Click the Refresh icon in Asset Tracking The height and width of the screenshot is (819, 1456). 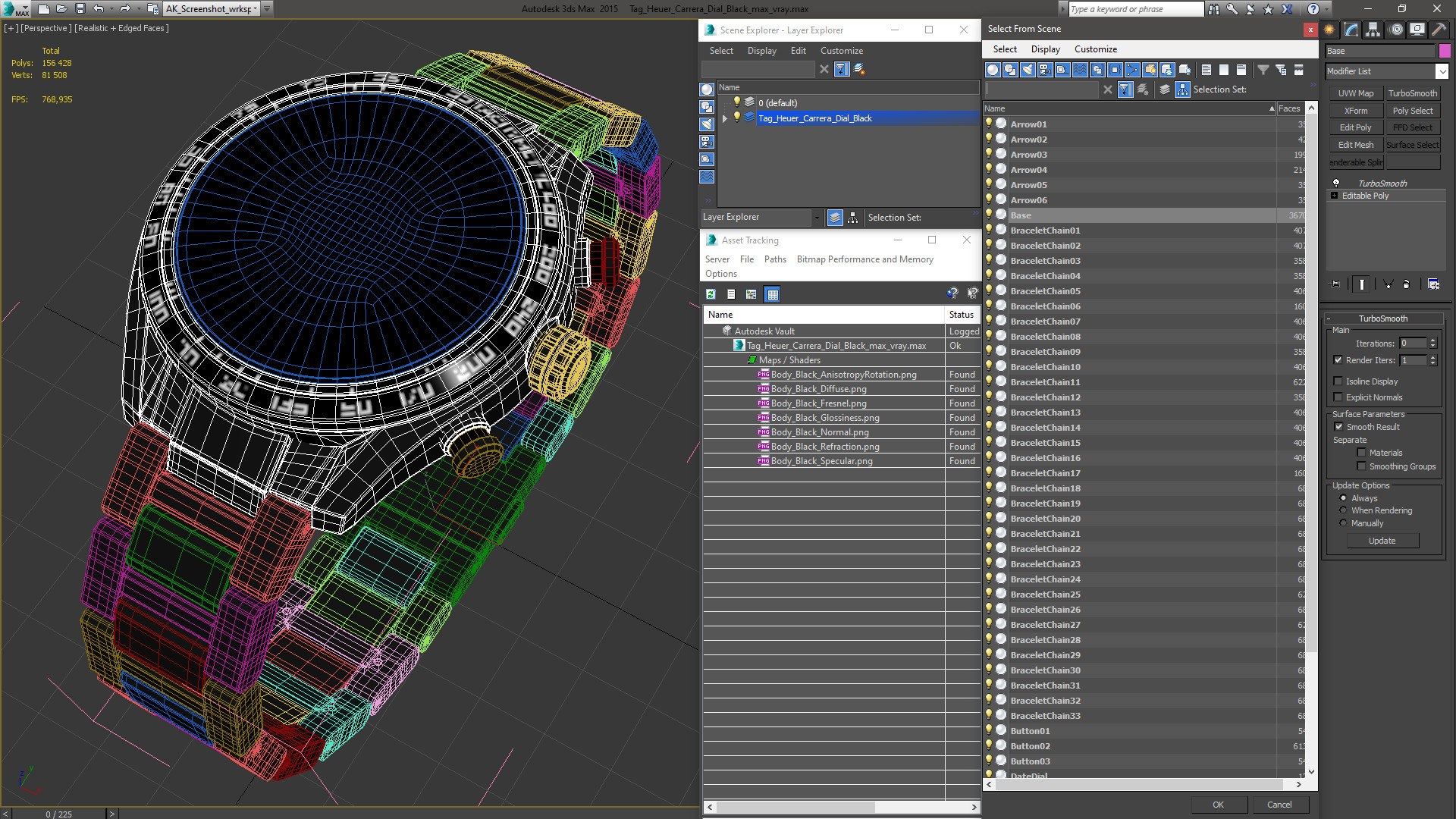click(x=711, y=294)
